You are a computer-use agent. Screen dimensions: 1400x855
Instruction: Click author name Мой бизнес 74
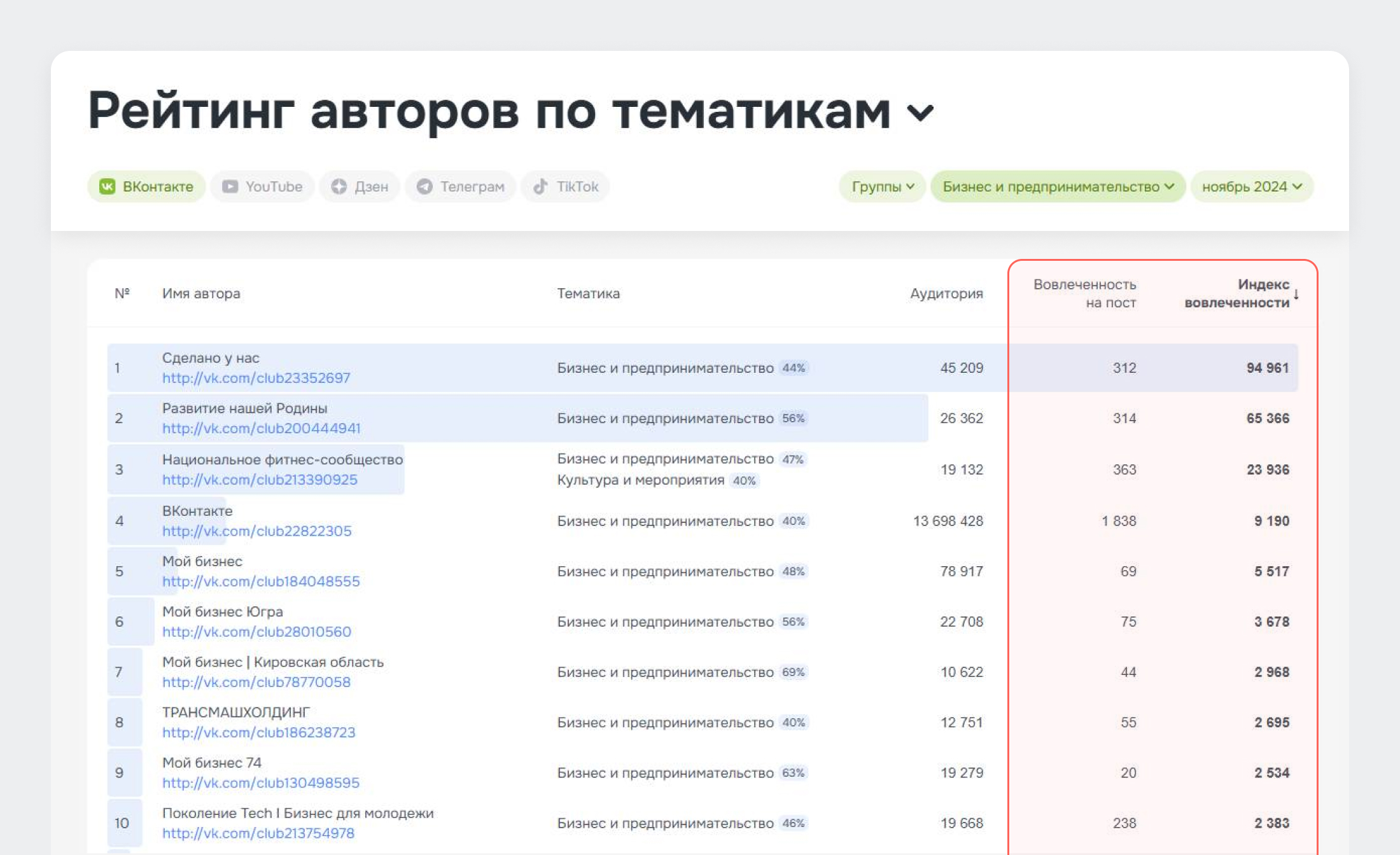pos(212,762)
